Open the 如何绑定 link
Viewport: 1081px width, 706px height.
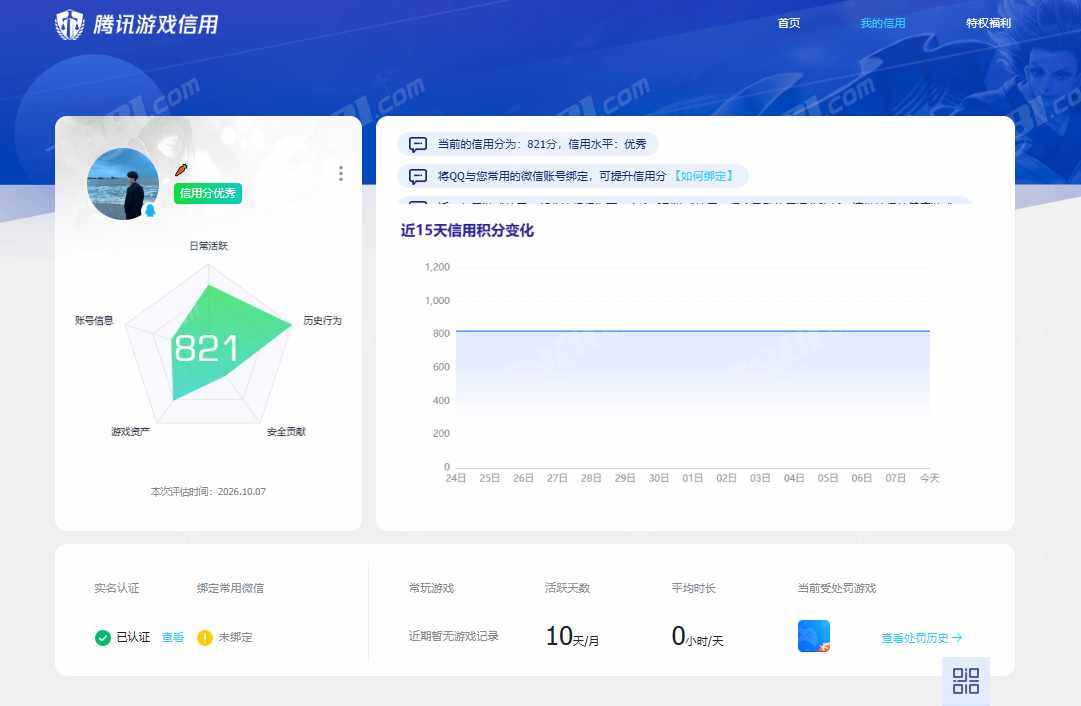(x=703, y=176)
